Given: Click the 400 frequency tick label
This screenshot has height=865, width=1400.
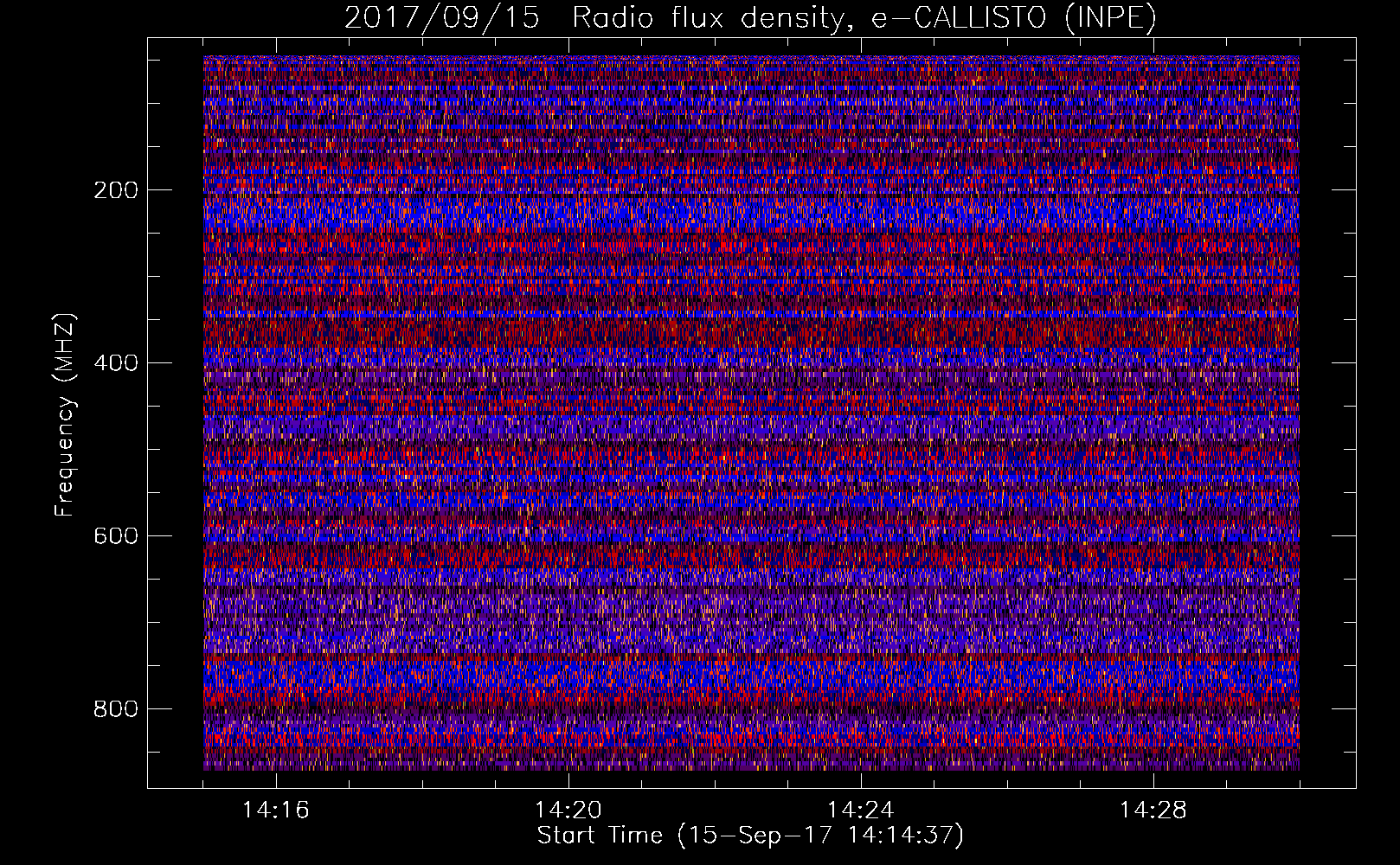Looking at the screenshot, I should click(x=116, y=363).
